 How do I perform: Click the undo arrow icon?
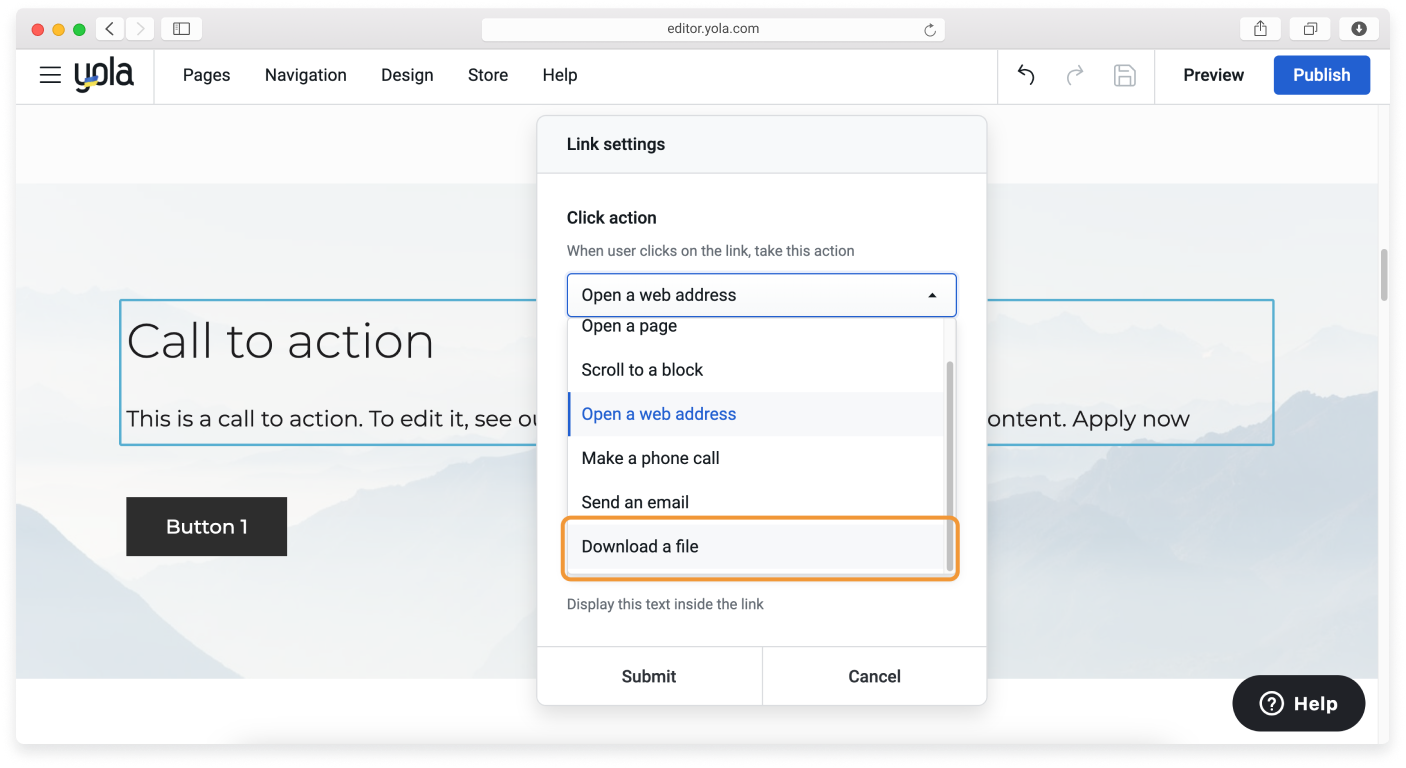coord(1026,75)
